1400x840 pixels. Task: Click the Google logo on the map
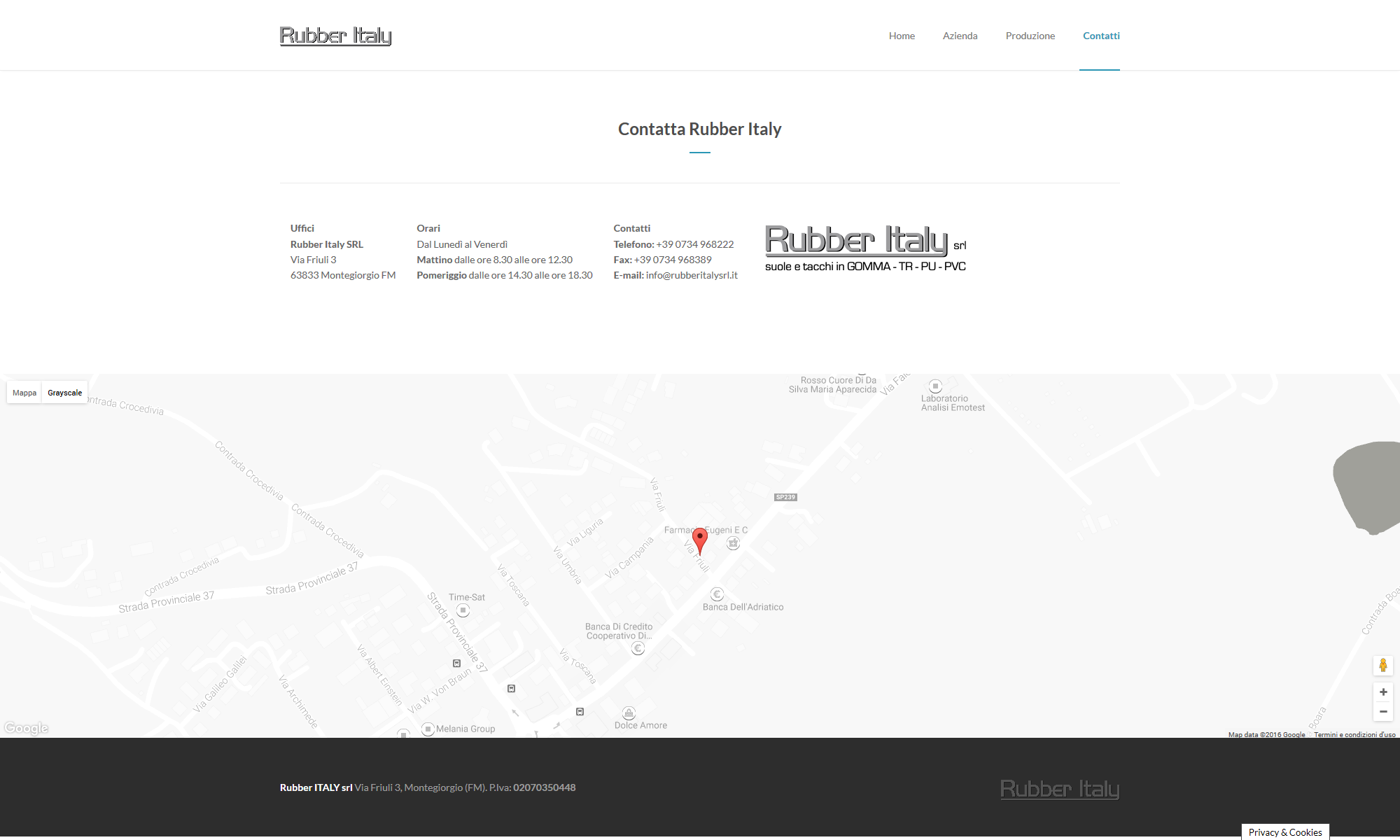[26, 728]
